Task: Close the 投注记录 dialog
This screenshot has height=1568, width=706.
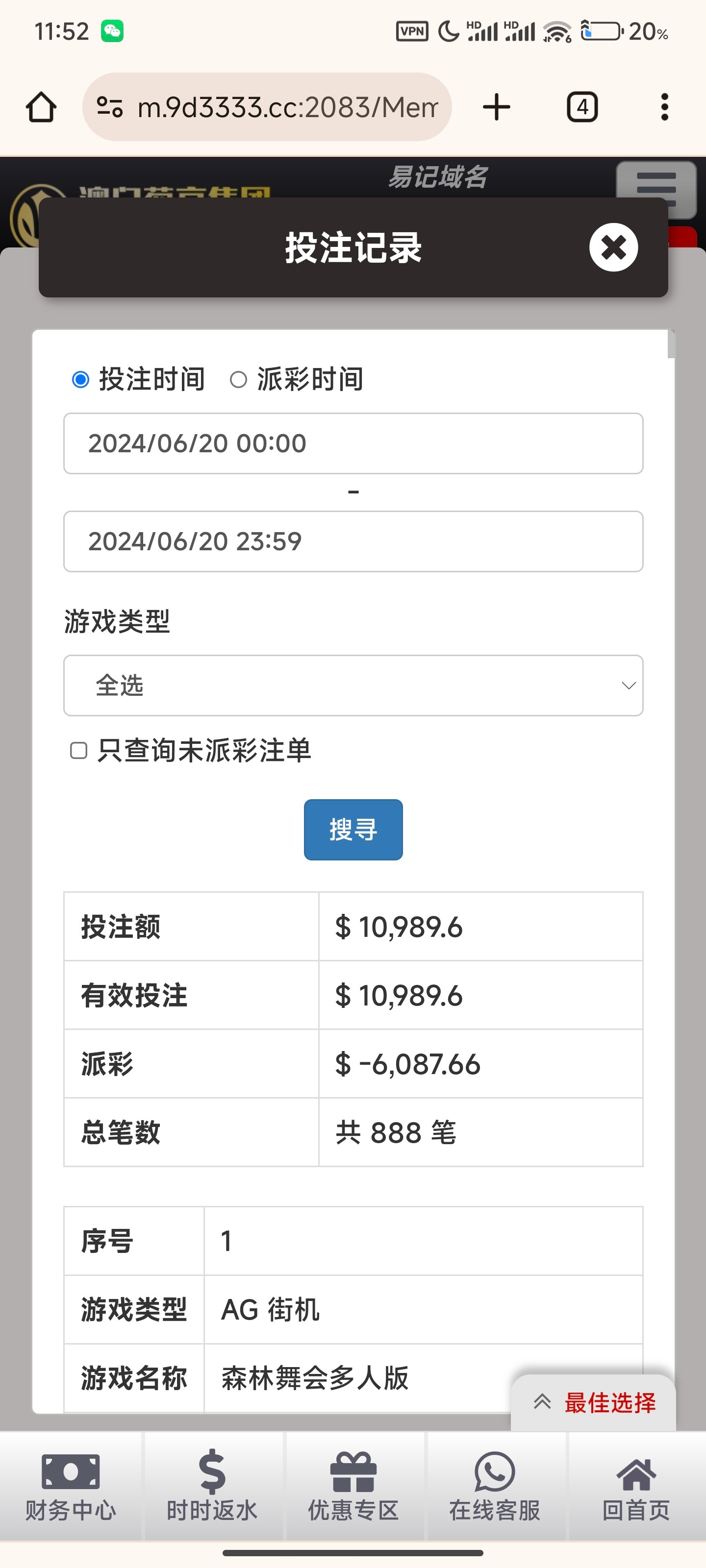Action: click(x=613, y=247)
